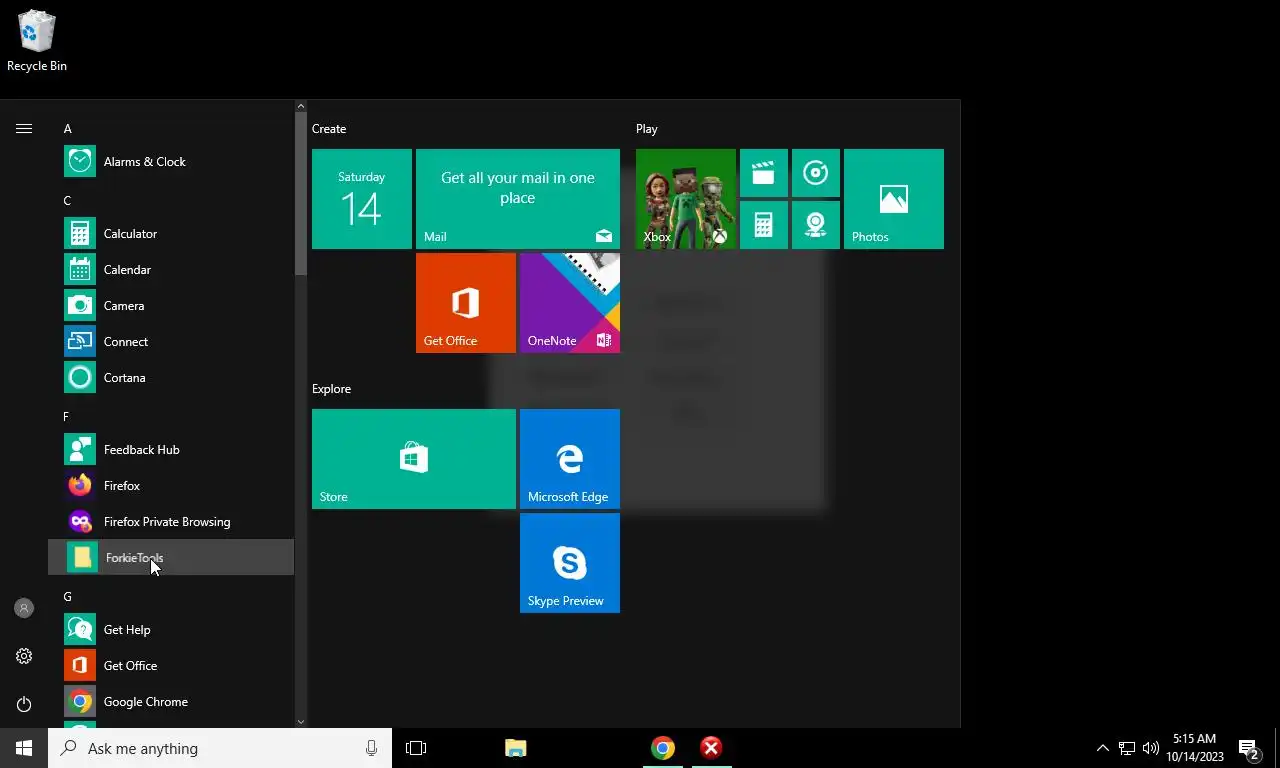Viewport: 1280px width, 768px height.
Task: Open the Saturday 14 calendar tile
Action: click(x=362, y=199)
